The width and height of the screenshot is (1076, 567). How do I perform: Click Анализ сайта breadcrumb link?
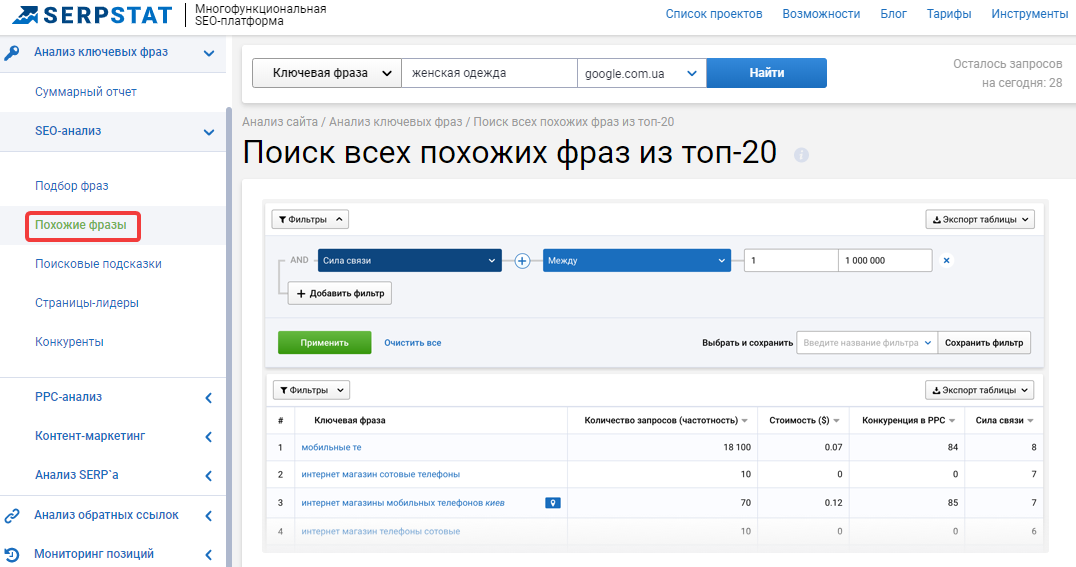pyautogui.click(x=280, y=122)
